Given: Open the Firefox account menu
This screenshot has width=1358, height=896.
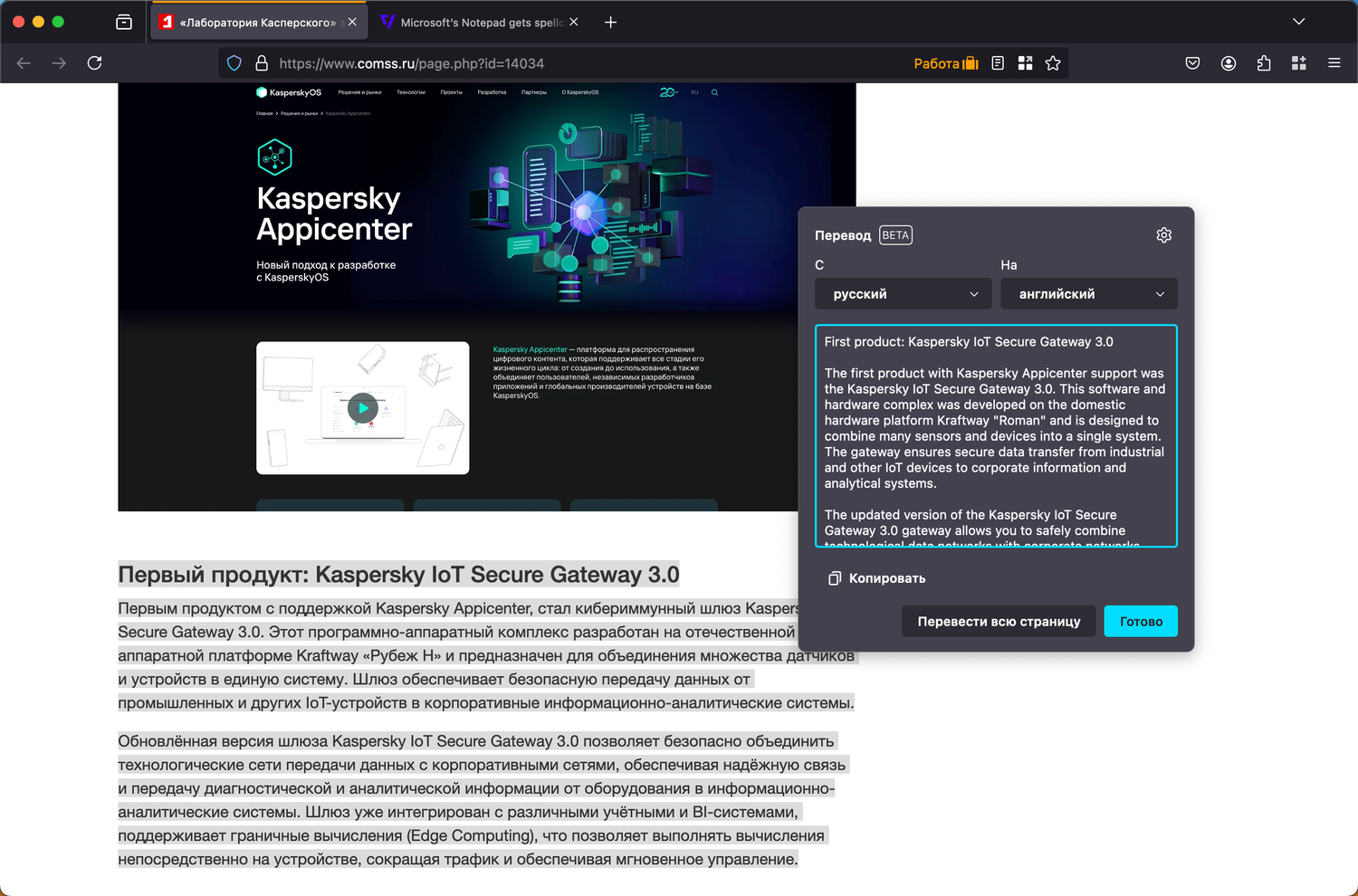Looking at the screenshot, I should (x=1229, y=63).
